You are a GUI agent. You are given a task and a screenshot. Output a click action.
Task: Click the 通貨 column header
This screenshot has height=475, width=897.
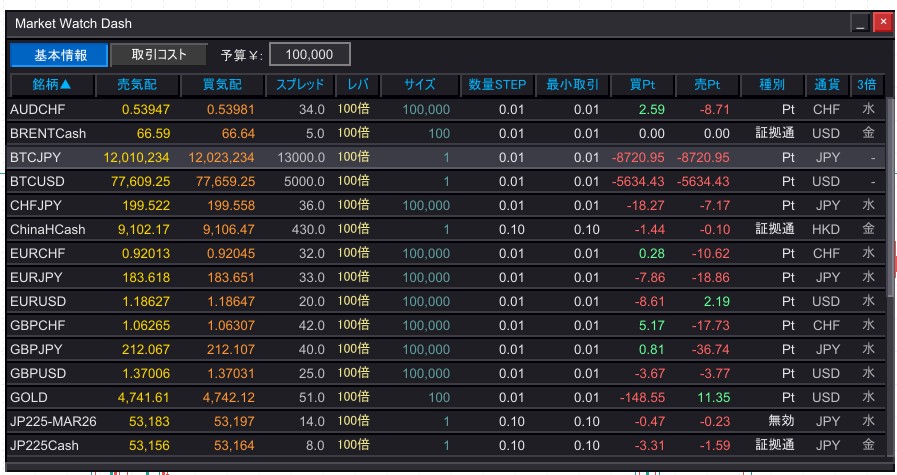[826, 85]
